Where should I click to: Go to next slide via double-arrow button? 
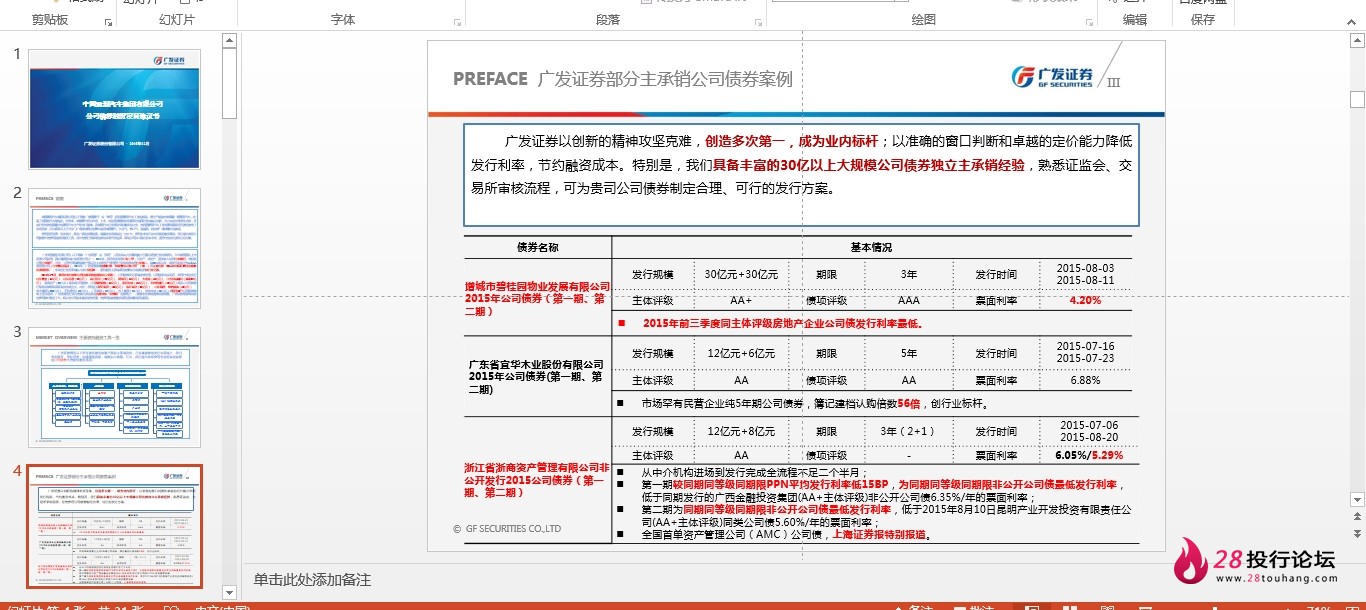tap(1357, 536)
